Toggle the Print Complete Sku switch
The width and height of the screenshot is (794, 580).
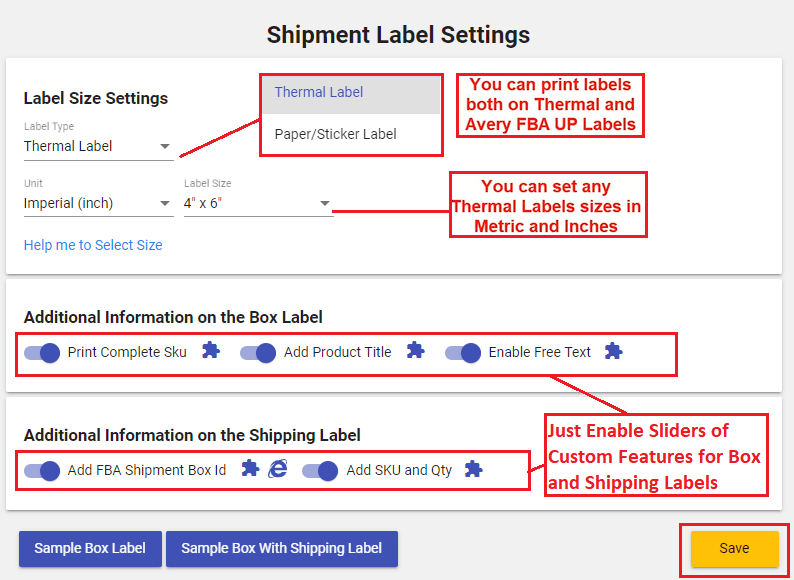[42, 353]
